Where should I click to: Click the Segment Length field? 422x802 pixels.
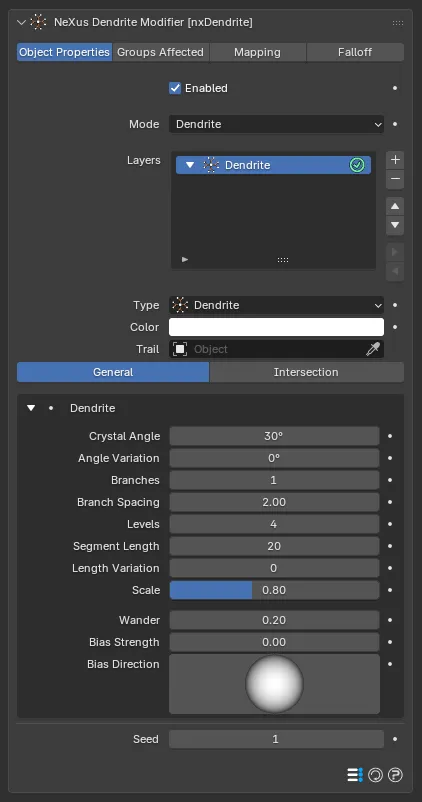(x=274, y=546)
